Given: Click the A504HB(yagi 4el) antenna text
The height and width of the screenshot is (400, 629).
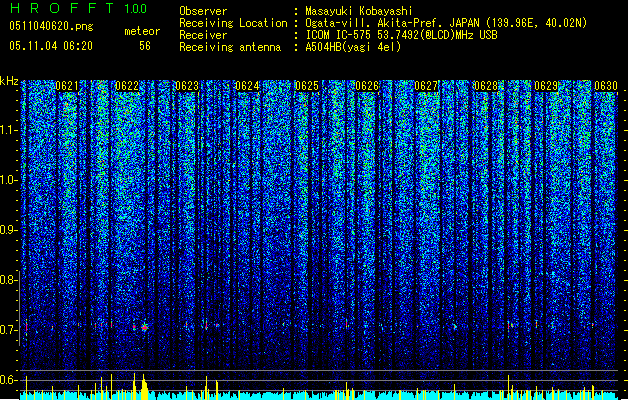Looking at the screenshot, I should click(x=353, y=47).
